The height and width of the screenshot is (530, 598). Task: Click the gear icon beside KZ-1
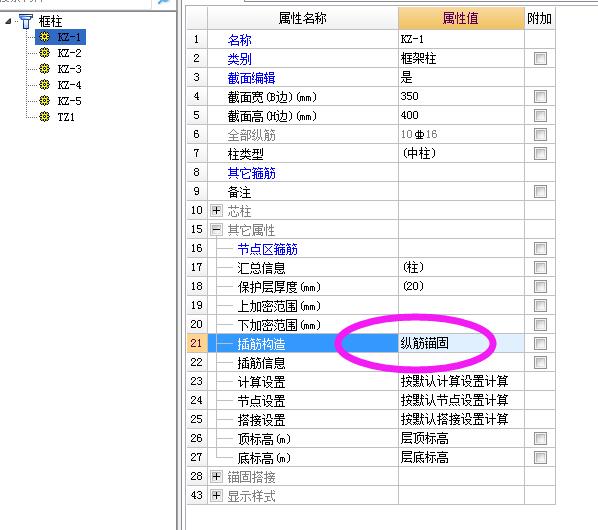coord(44,37)
